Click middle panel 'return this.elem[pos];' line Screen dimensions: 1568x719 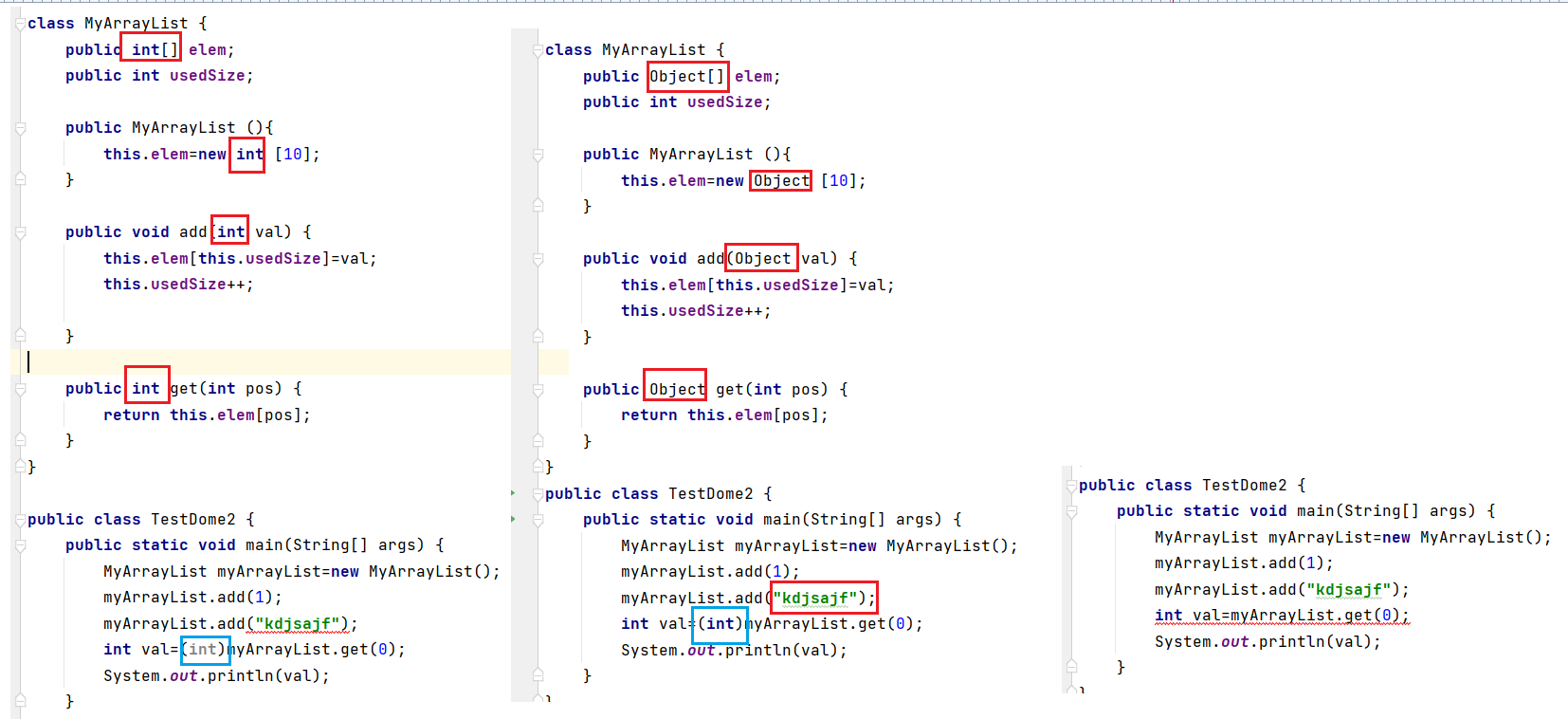724,415
